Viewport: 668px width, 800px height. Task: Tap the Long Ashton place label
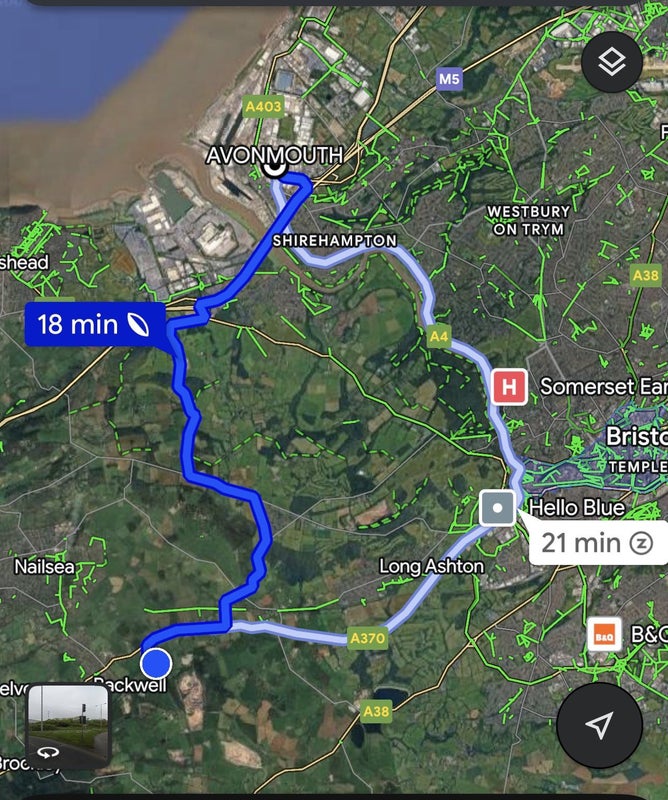[x=432, y=566]
